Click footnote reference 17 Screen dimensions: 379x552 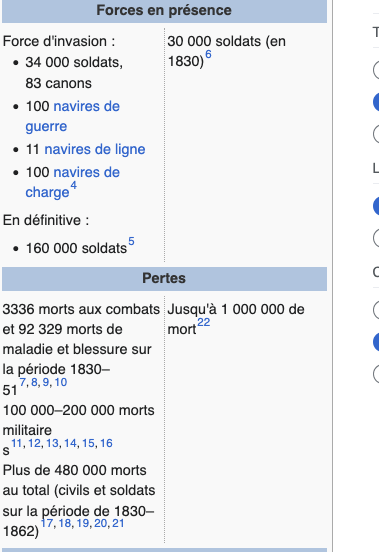coord(46,523)
